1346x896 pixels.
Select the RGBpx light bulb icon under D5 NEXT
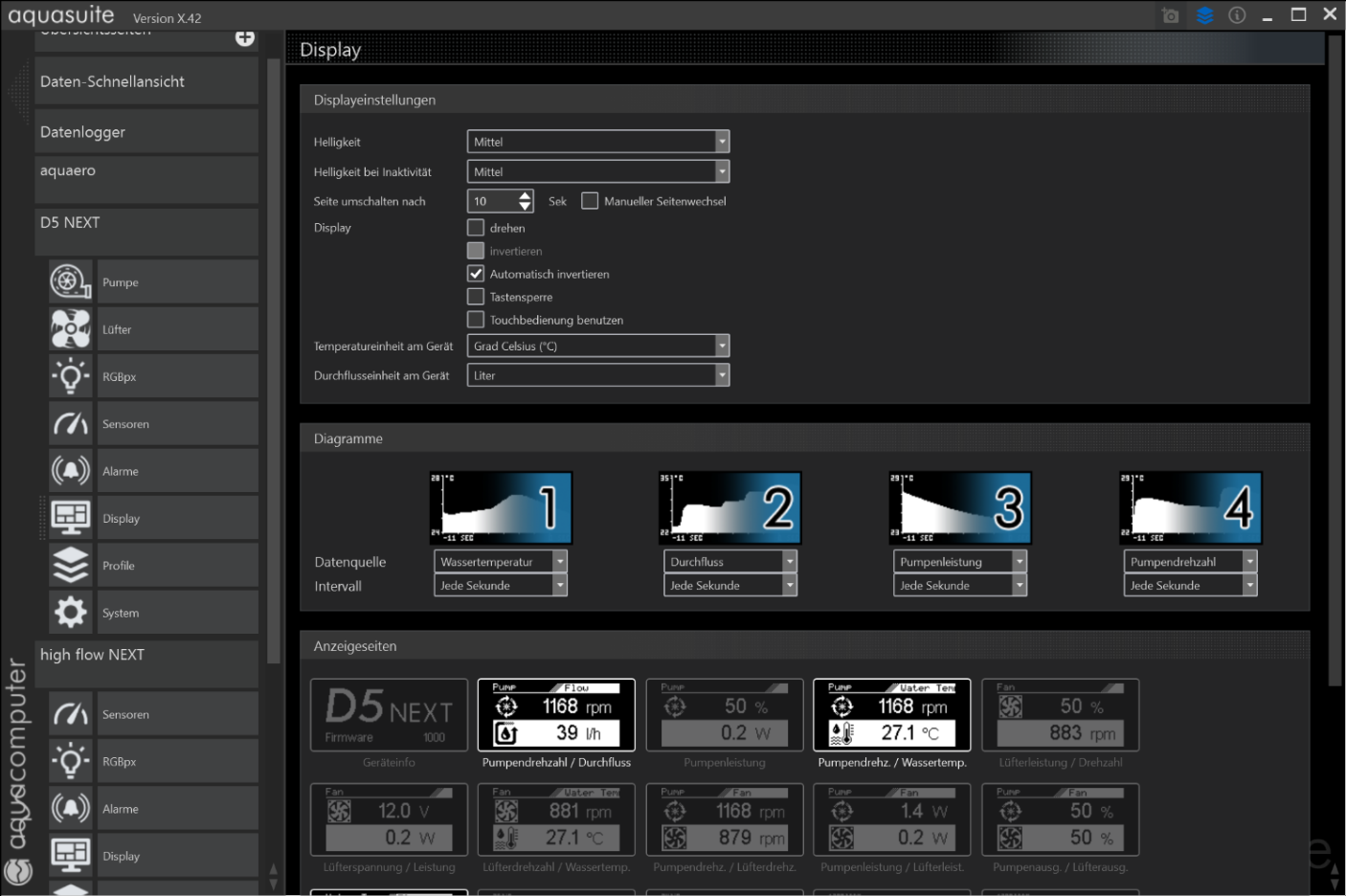click(71, 376)
